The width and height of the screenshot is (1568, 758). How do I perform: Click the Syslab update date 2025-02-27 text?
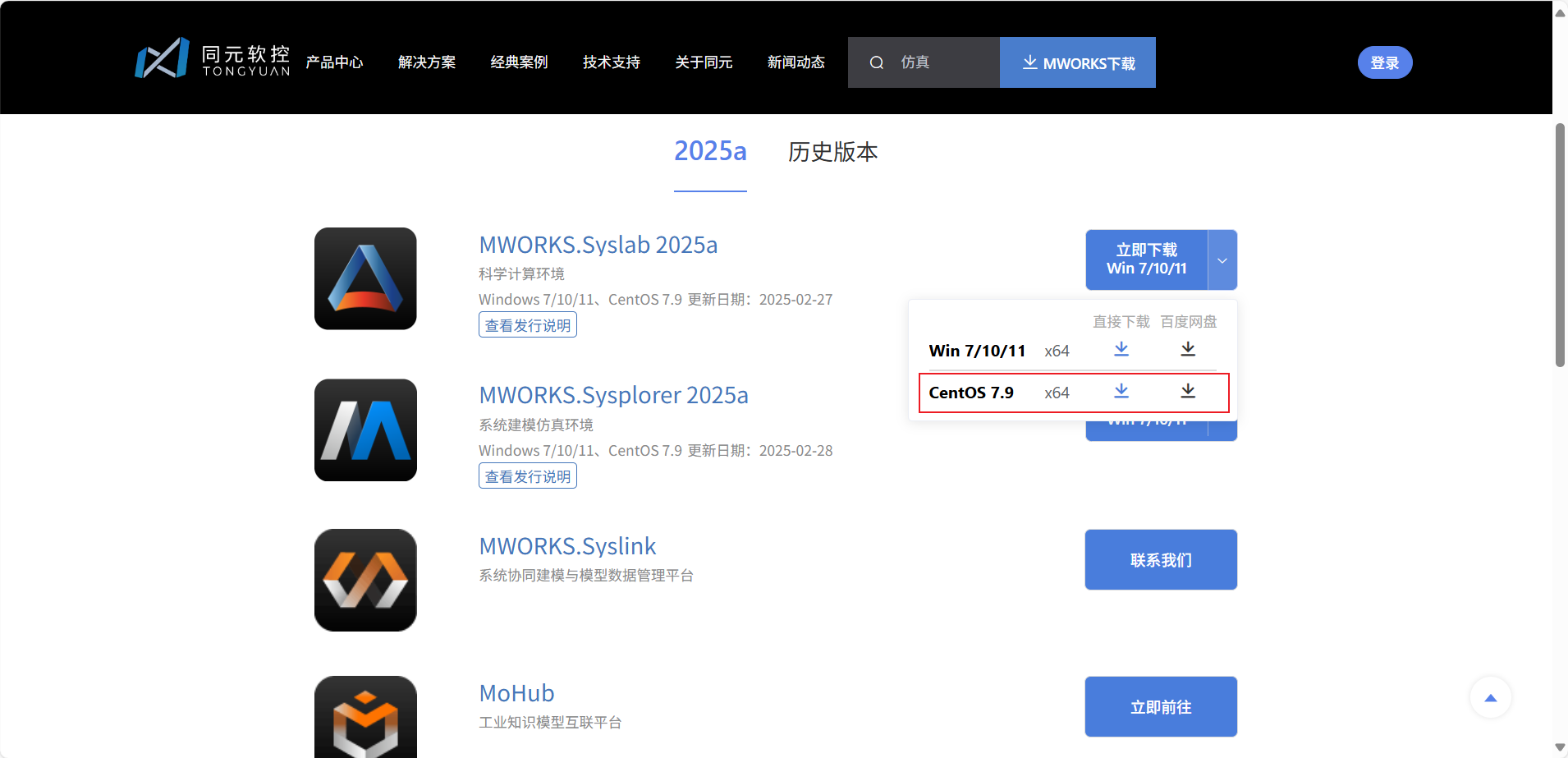point(796,300)
